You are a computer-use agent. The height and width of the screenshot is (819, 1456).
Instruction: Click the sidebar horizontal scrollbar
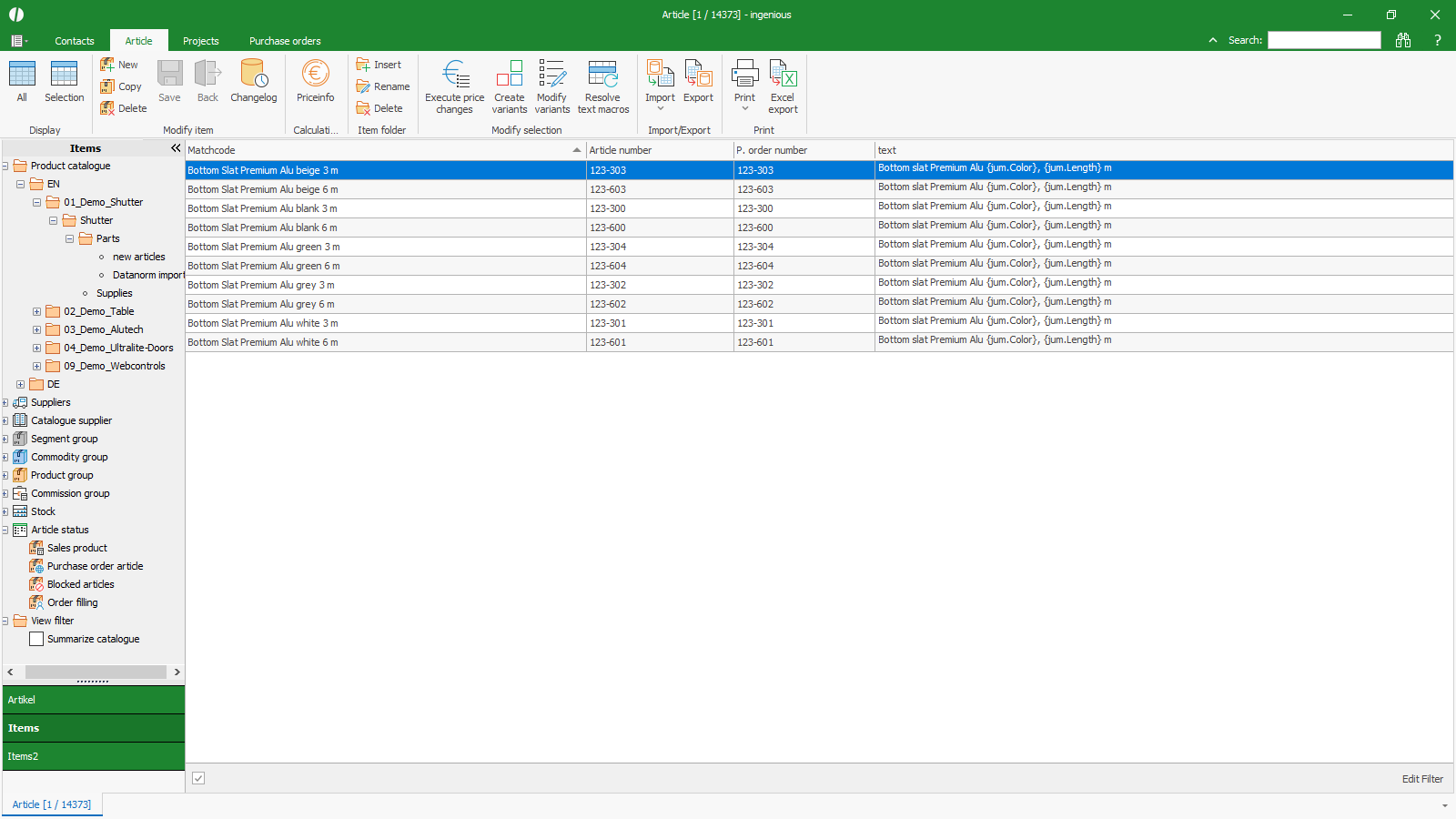click(95, 672)
